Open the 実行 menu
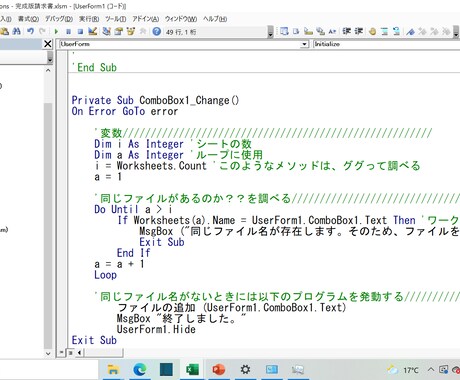 point(89,19)
